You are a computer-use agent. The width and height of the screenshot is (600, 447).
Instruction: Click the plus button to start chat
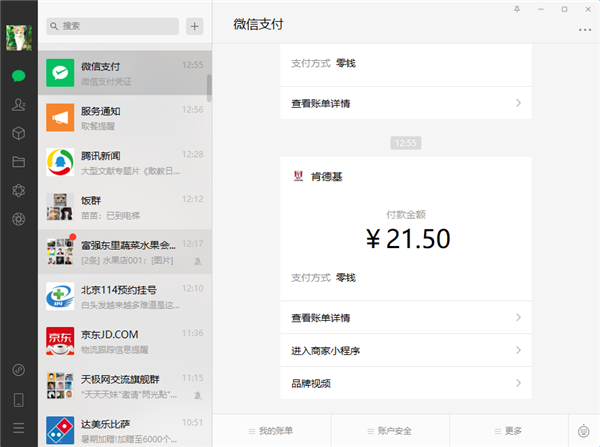[194, 26]
